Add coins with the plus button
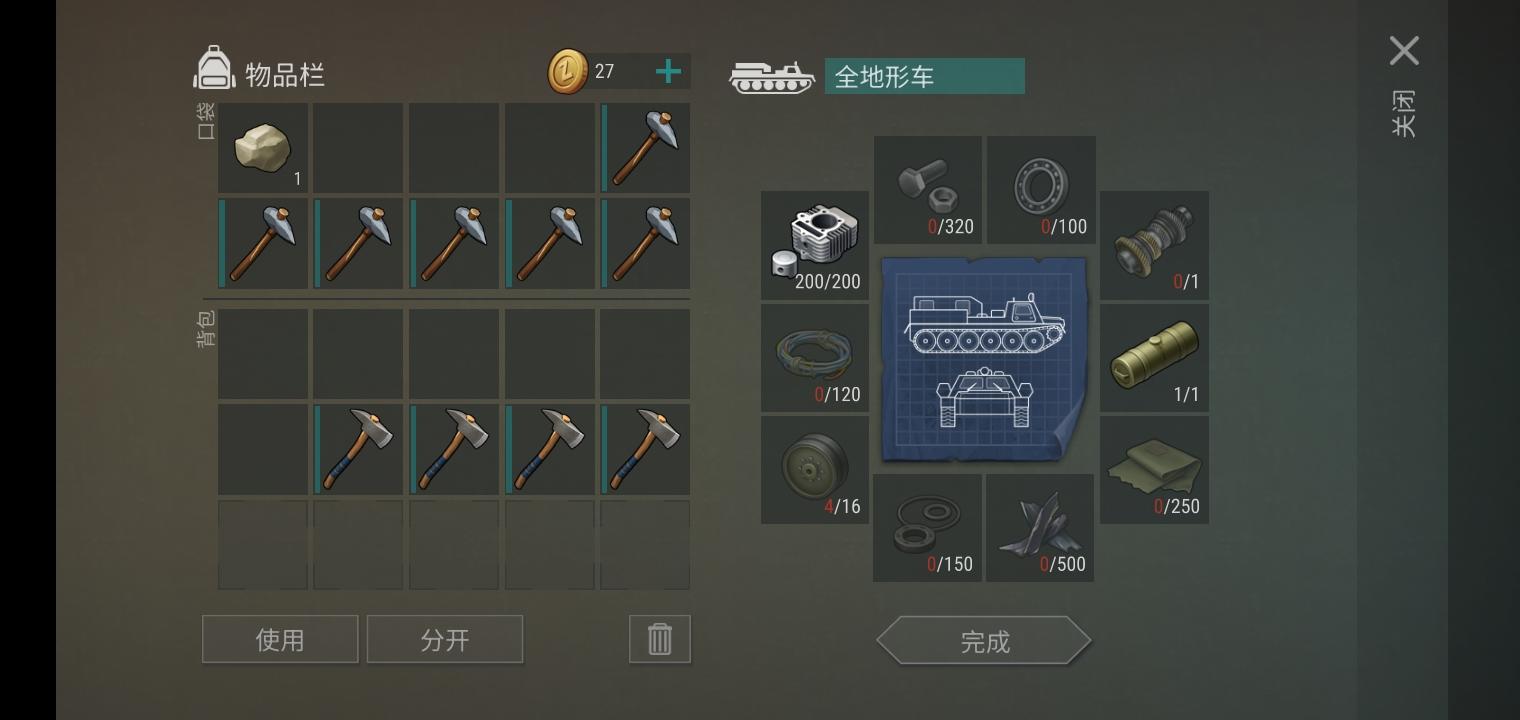The image size is (1520, 720). click(668, 71)
